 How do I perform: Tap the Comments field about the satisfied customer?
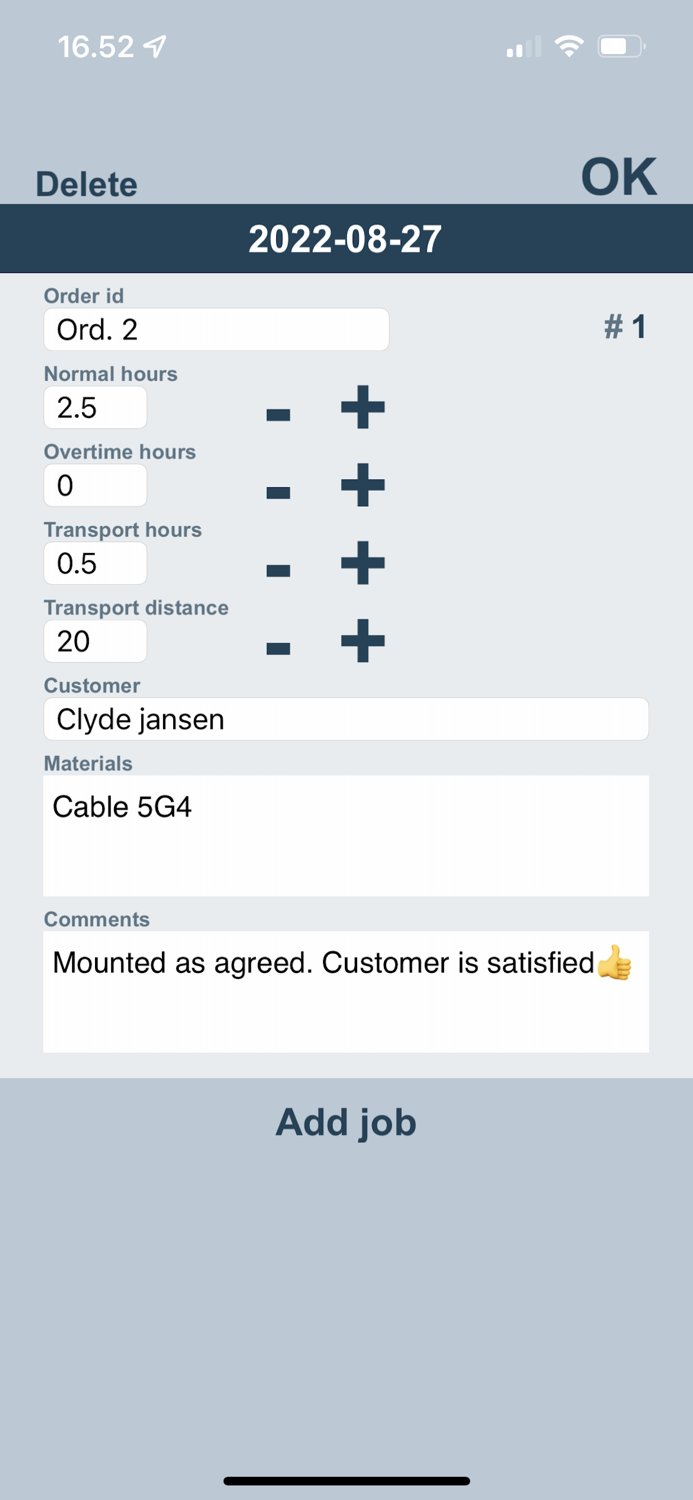[346, 990]
